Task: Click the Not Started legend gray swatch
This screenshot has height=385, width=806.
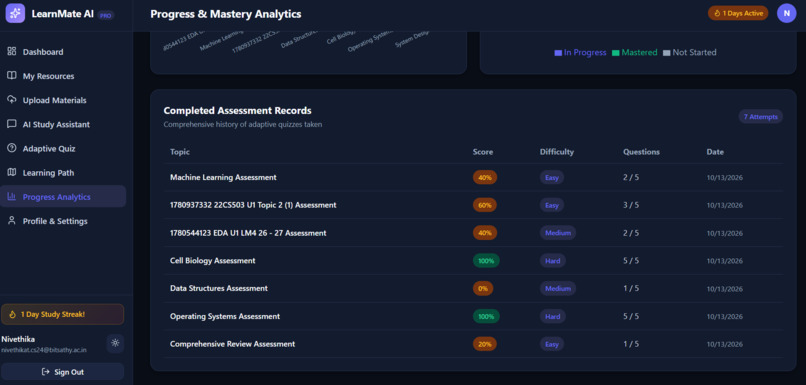Action: click(x=667, y=53)
